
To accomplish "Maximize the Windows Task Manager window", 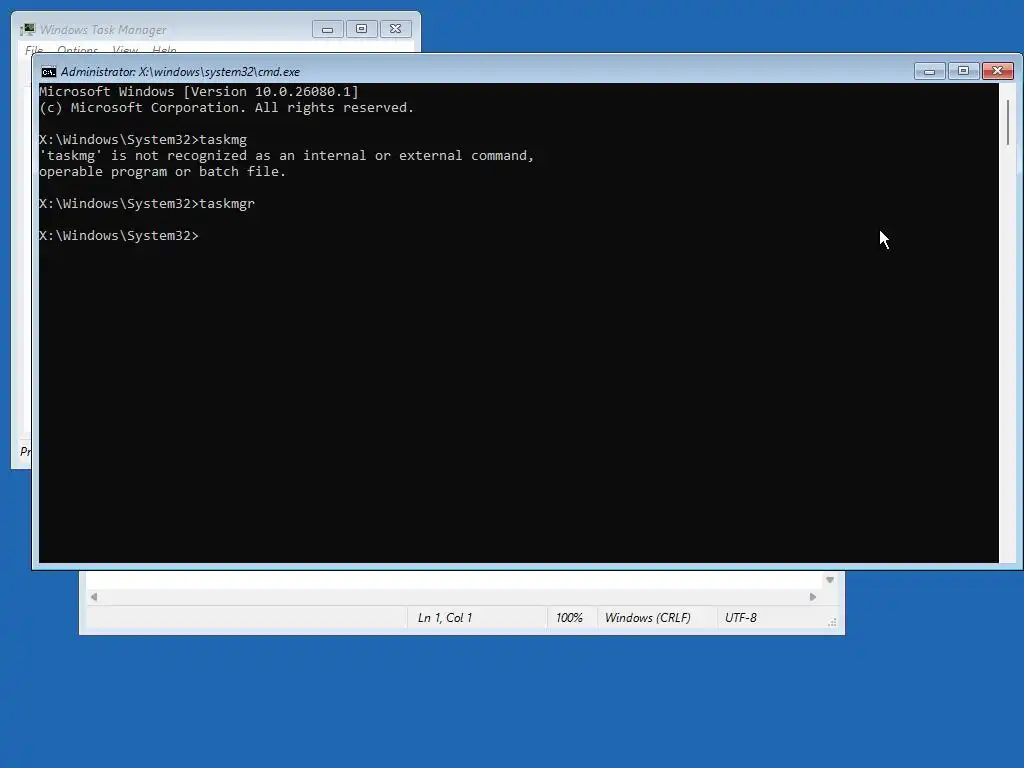I will [361, 29].
